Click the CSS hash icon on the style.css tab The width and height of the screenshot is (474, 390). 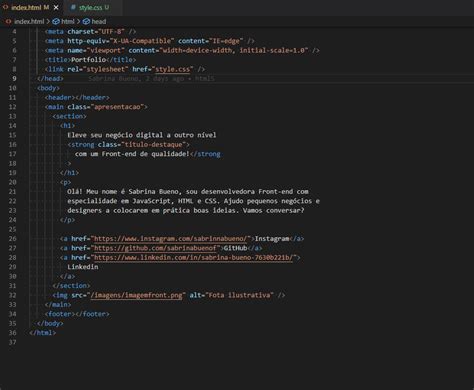tap(73, 7)
